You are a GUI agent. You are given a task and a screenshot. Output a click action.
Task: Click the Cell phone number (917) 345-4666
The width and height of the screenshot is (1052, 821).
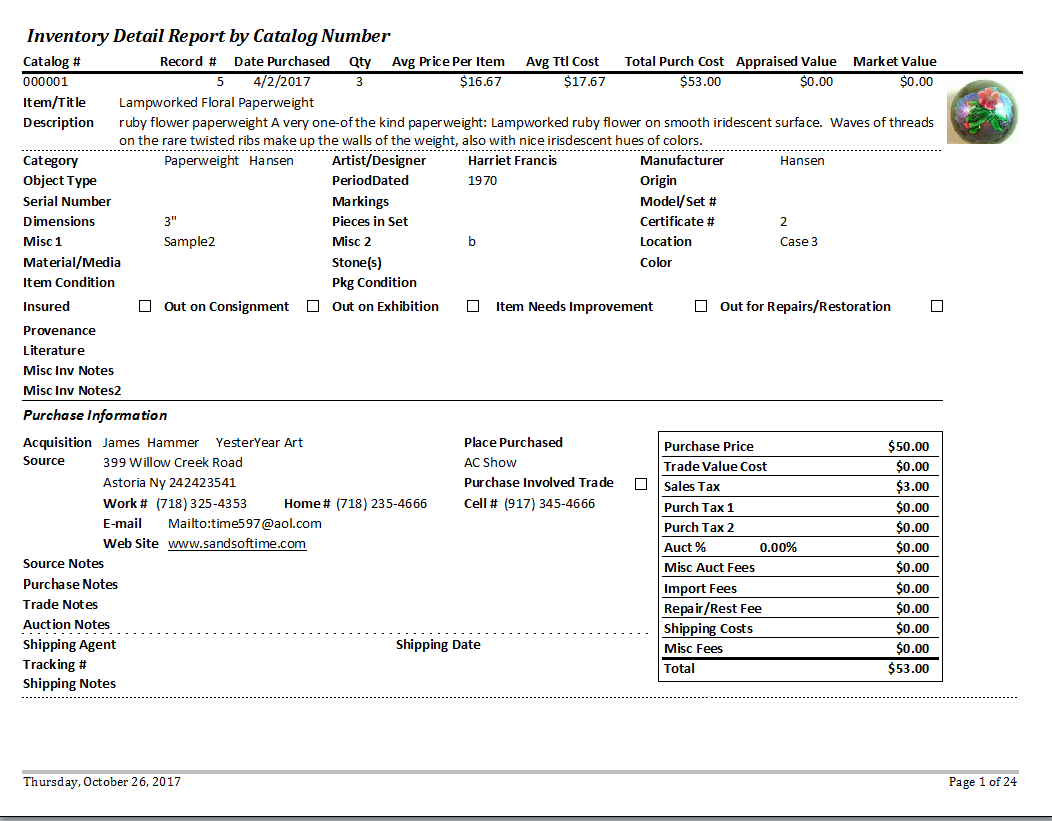549,504
